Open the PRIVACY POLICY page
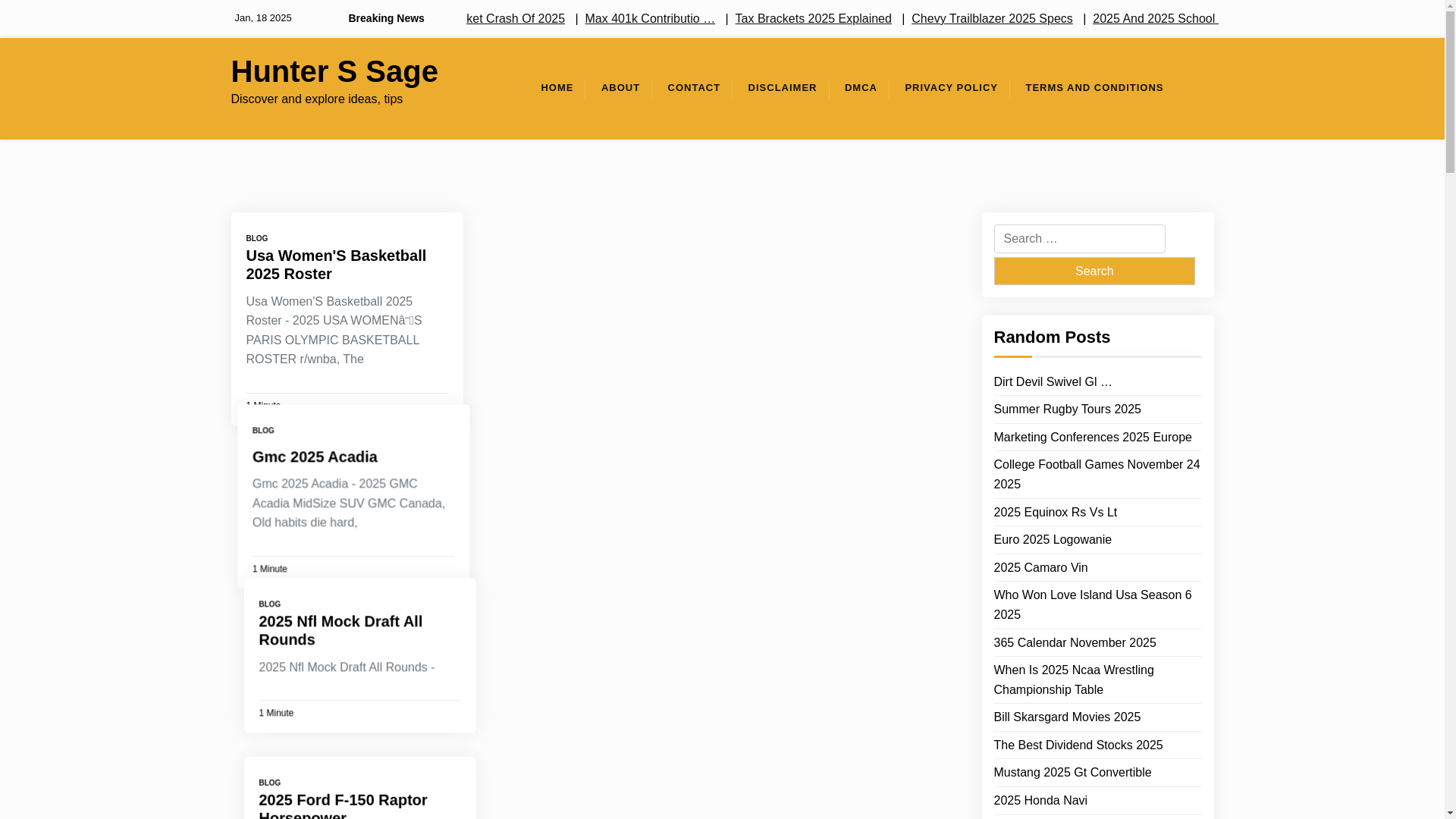1456x819 pixels. pos(951,88)
